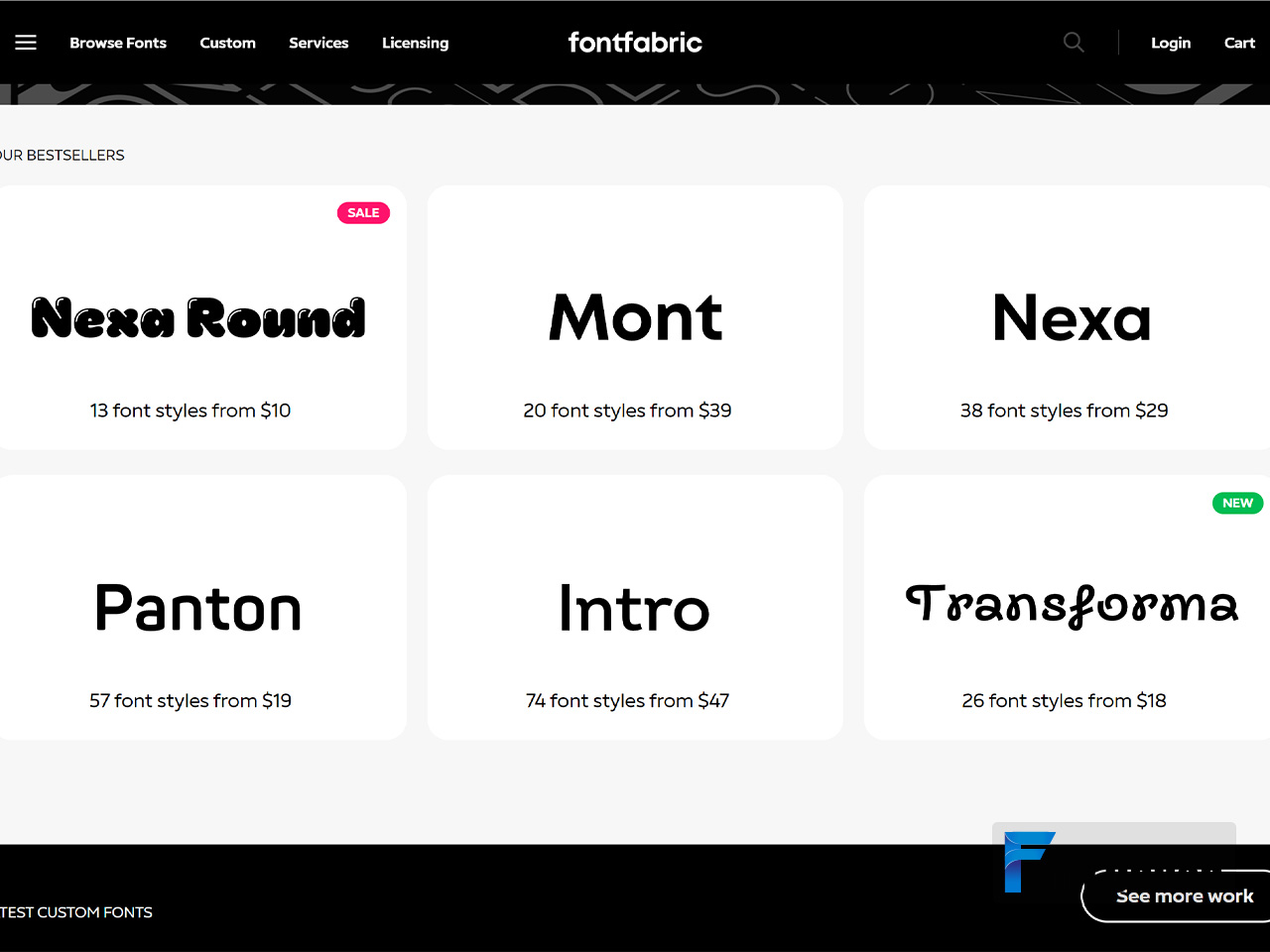Click the CUSTOM FONTS section heading
This screenshot has width=1270, height=952.
75,912
